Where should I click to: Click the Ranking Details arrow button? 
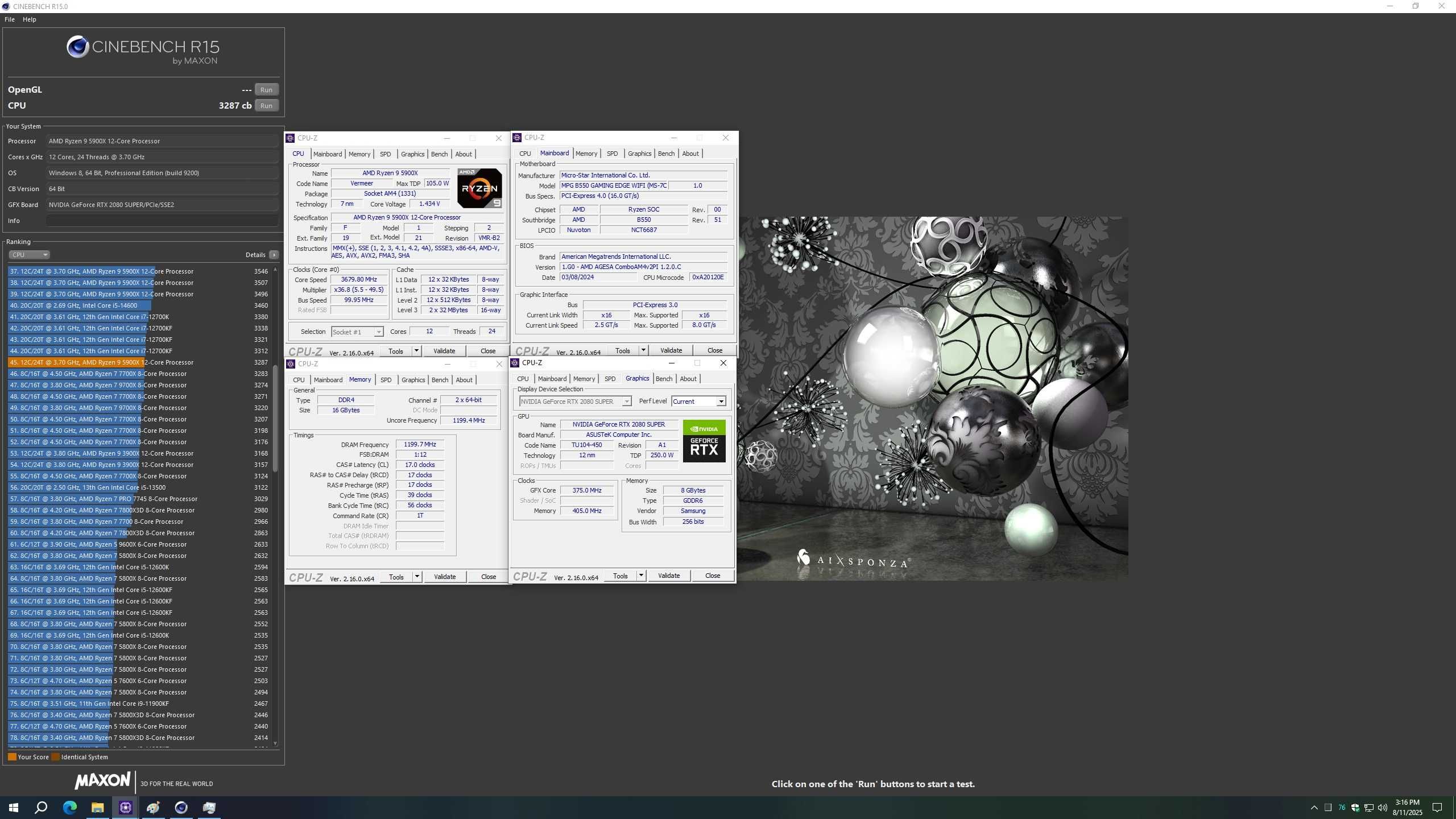(x=274, y=255)
